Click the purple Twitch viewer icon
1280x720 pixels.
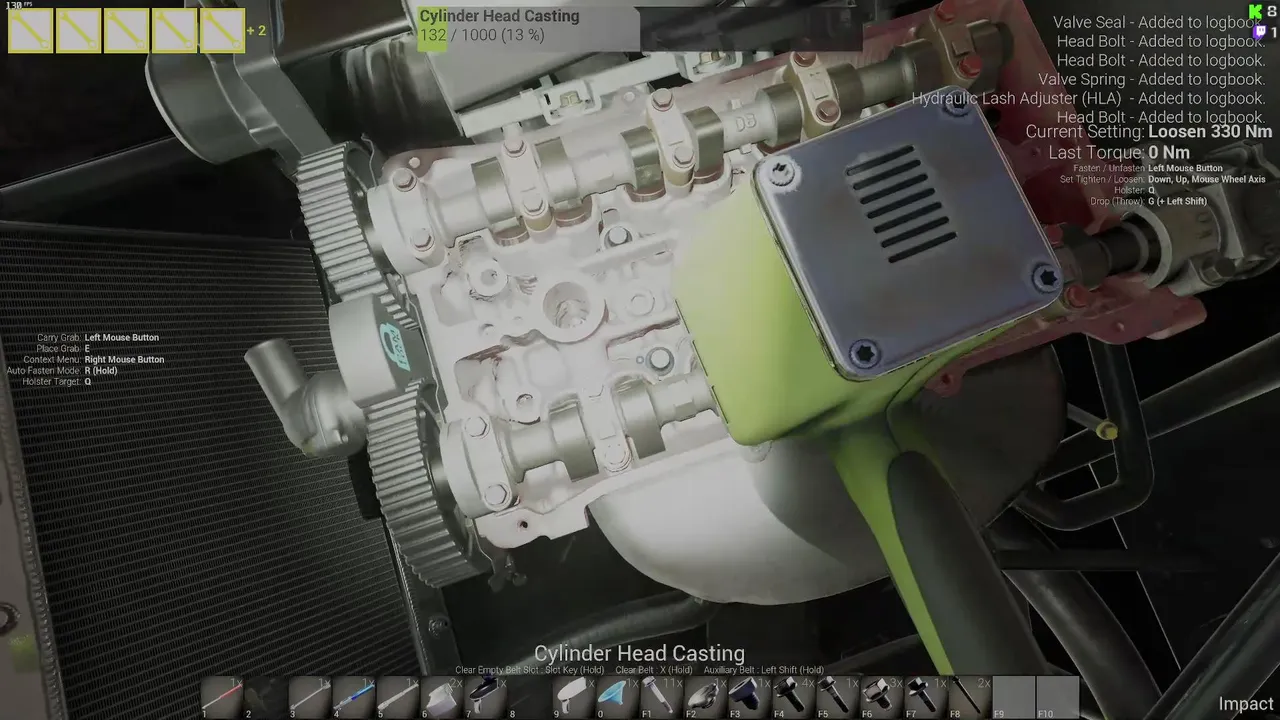pos(1258,32)
